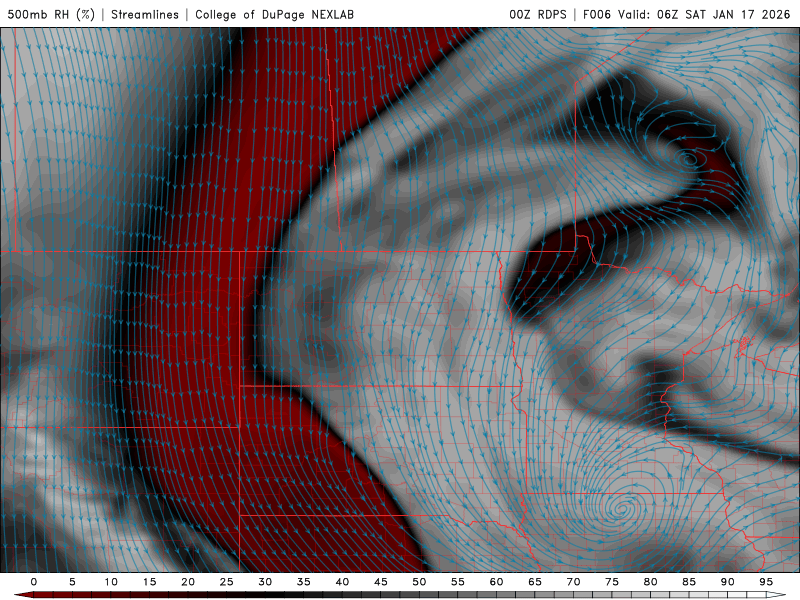
Task: Click the colorbar label "10"
Action: (x=111, y=582)
